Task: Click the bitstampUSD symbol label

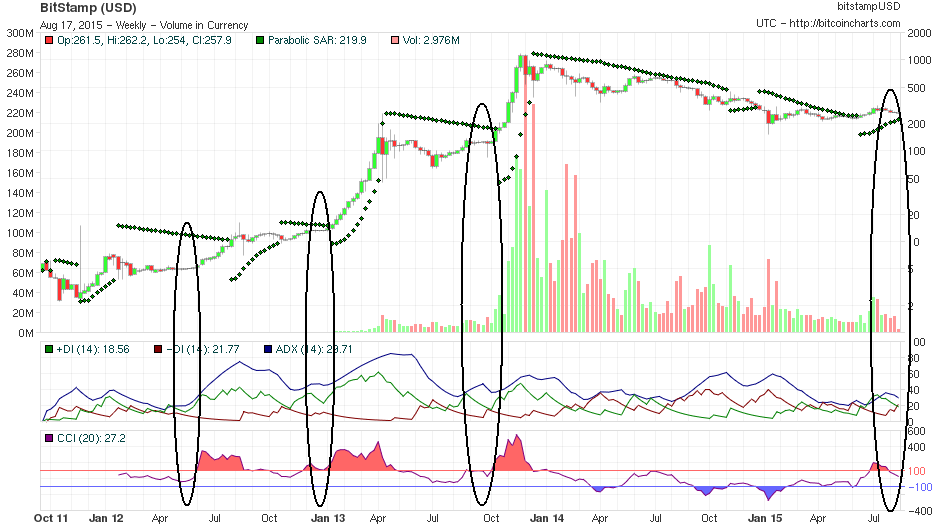Action: pos(869,7)
